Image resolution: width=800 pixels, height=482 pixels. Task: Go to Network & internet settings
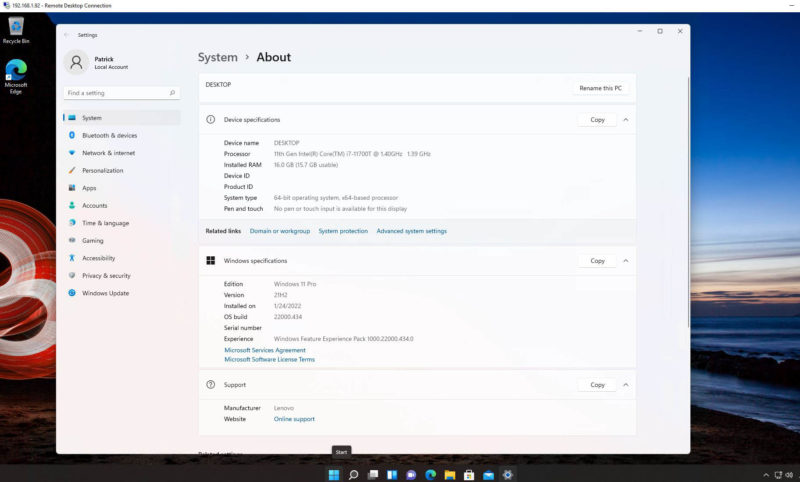[108, 153]
